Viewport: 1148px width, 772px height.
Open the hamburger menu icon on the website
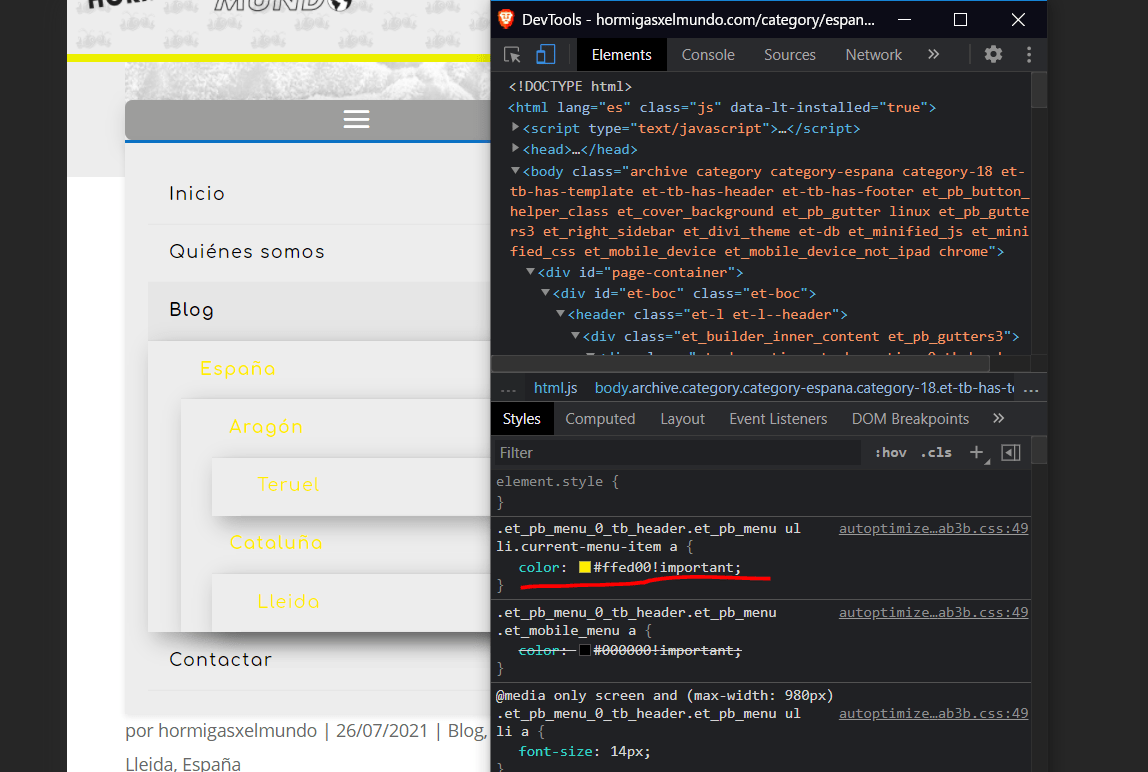point(357,119)
